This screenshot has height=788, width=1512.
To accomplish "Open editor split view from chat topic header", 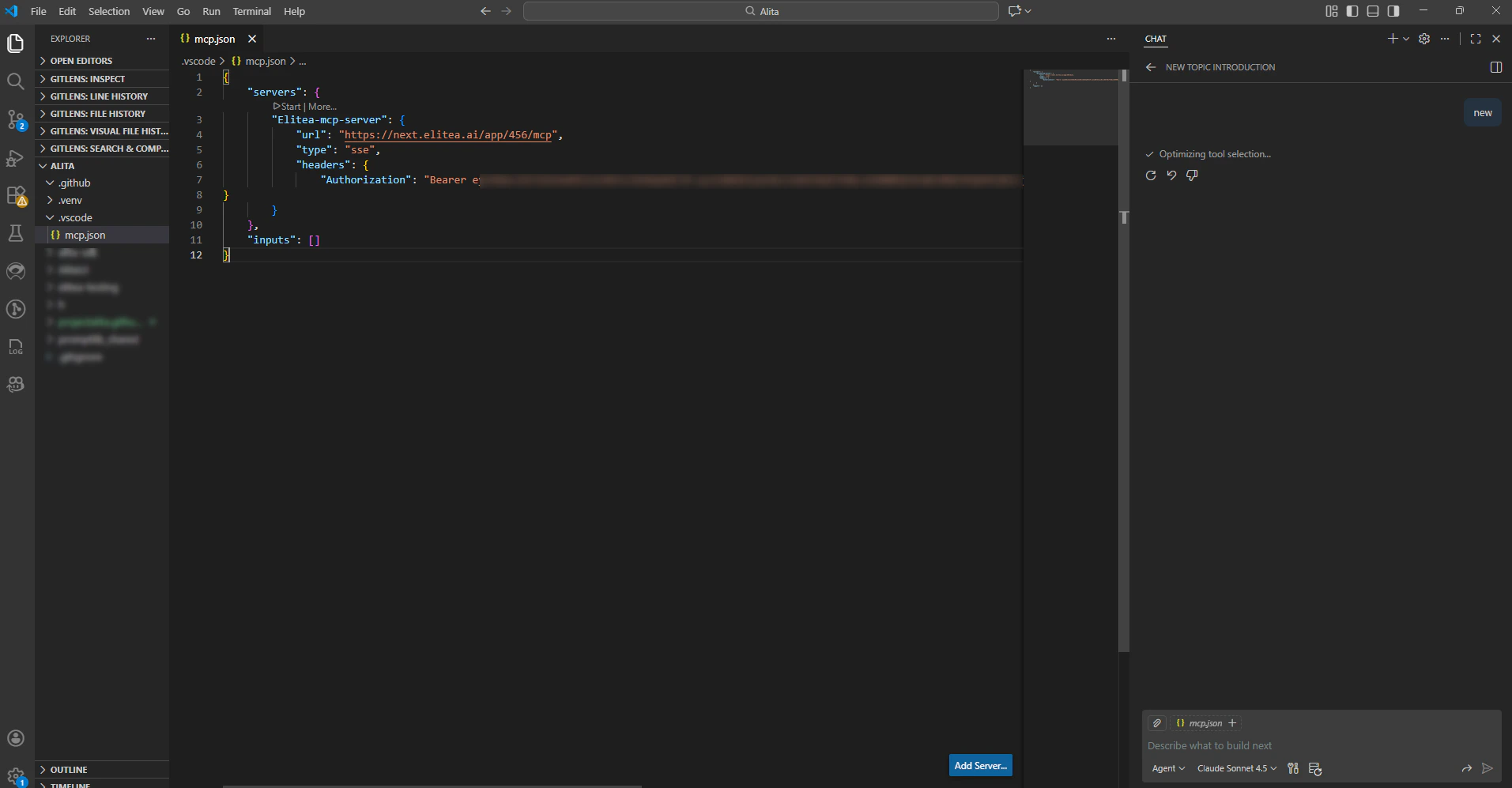I will click(x=1495, y=67).
